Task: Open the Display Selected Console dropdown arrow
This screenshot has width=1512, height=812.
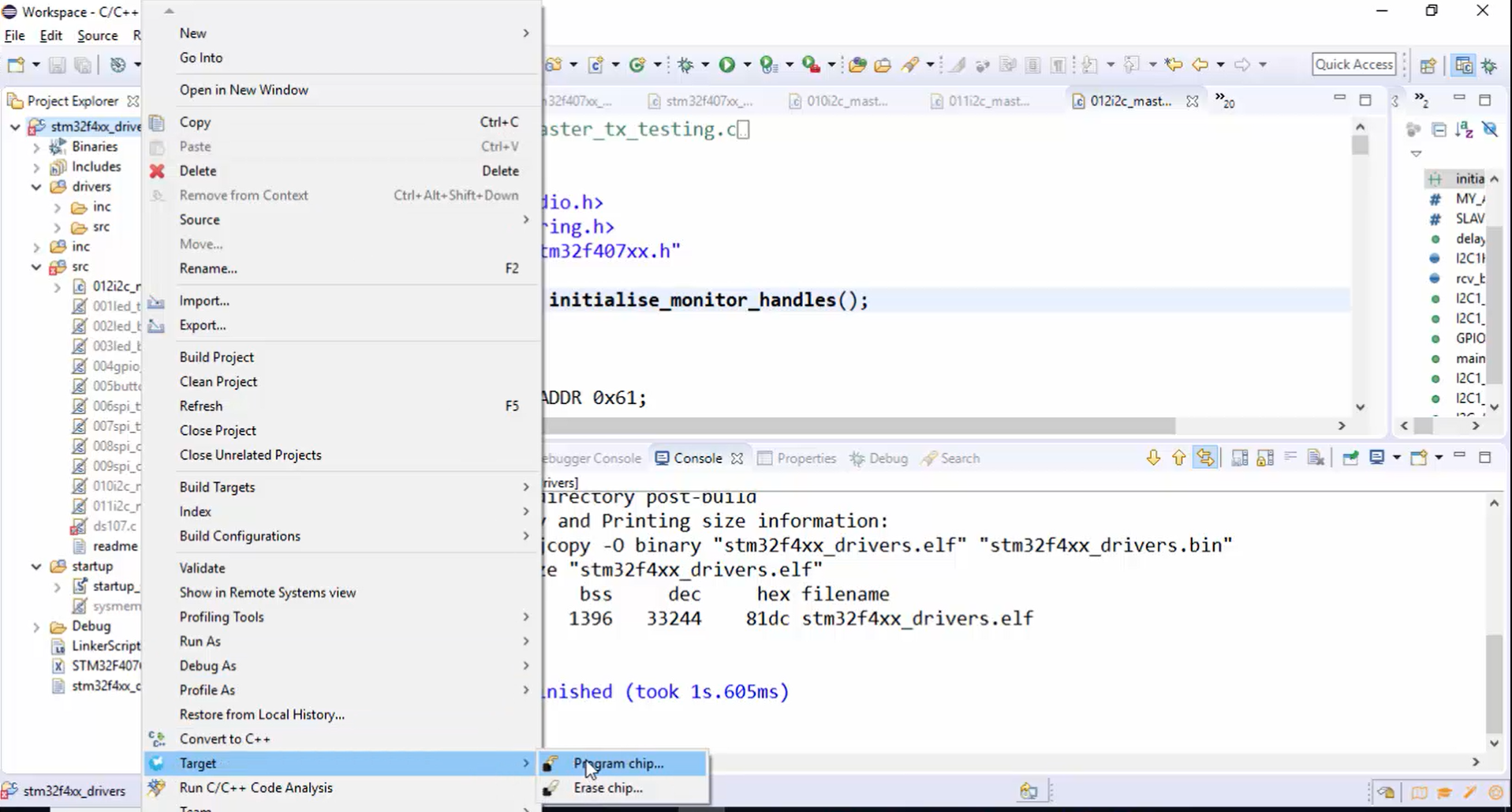Action: [x=1396, y=458]
